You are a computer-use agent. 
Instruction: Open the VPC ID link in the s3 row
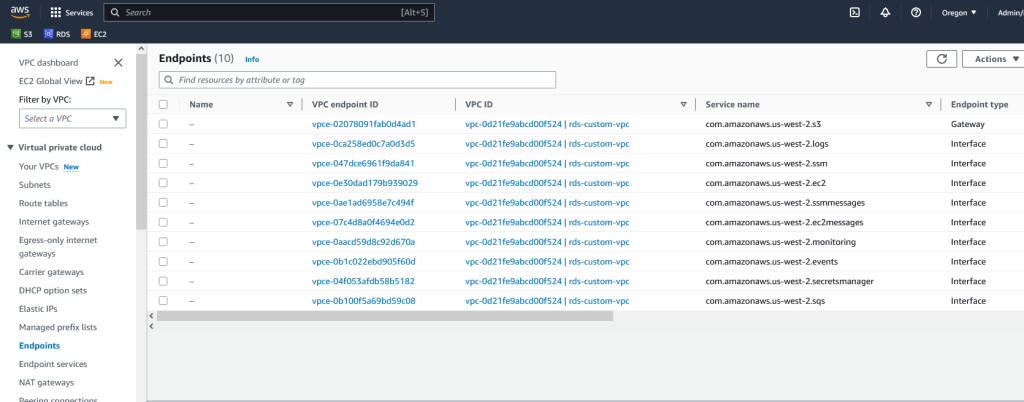click(547, 124)
